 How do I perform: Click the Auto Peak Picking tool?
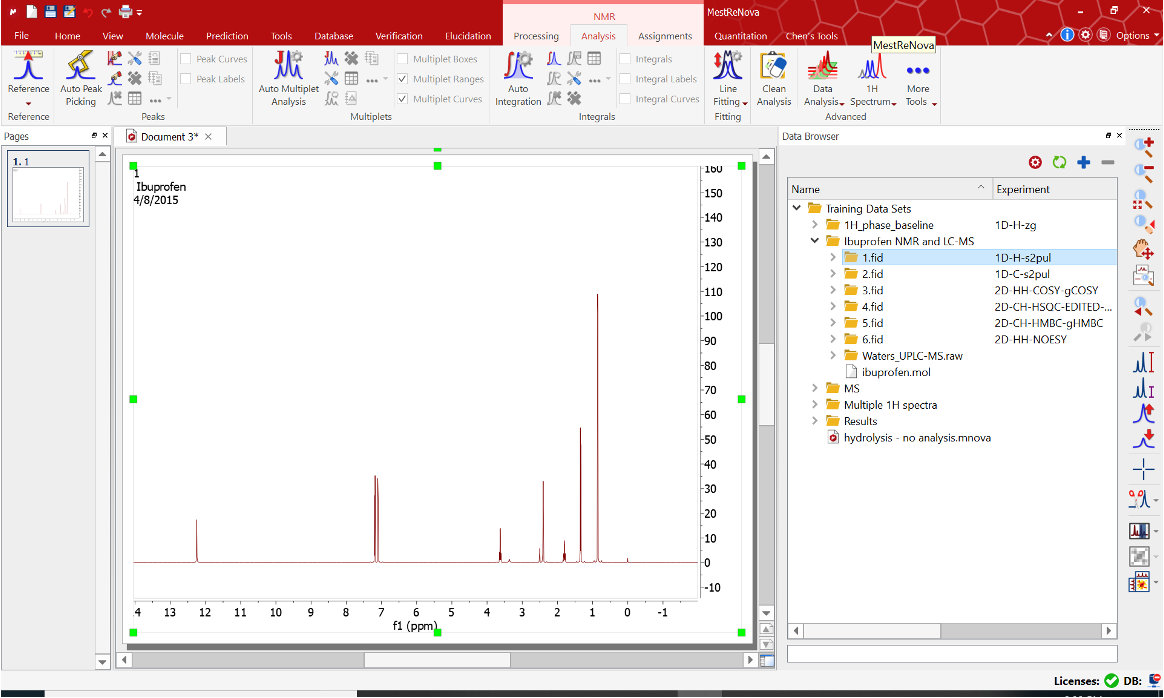(x=80, y=80)
